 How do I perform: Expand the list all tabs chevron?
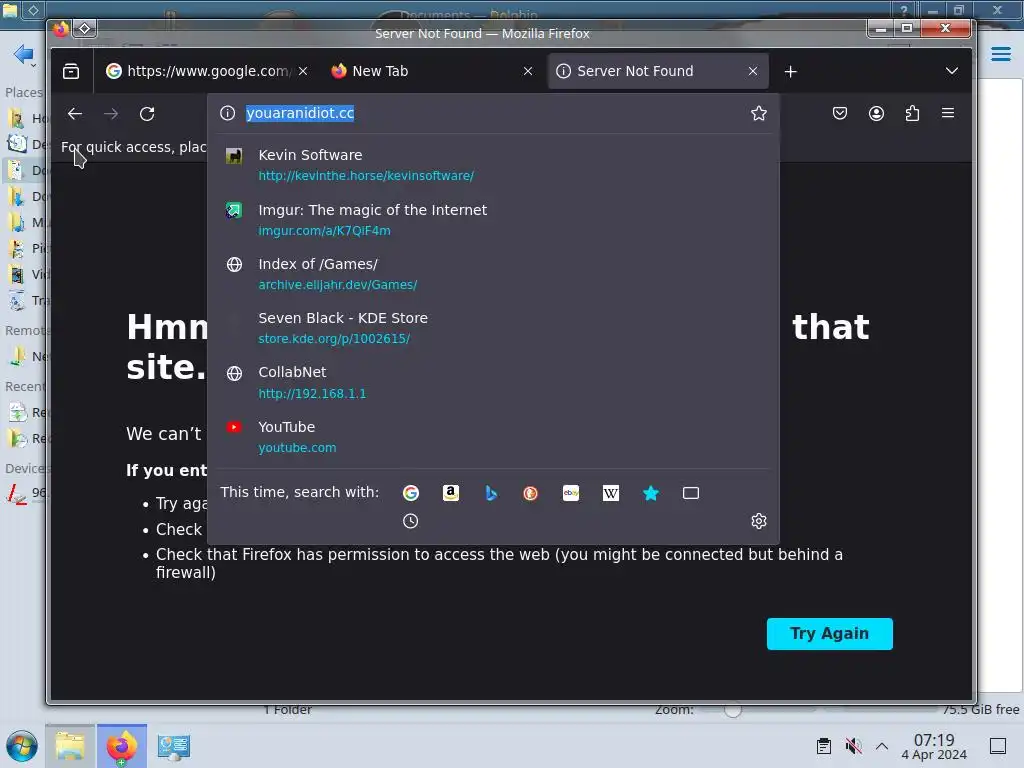(x=952, y=71)
